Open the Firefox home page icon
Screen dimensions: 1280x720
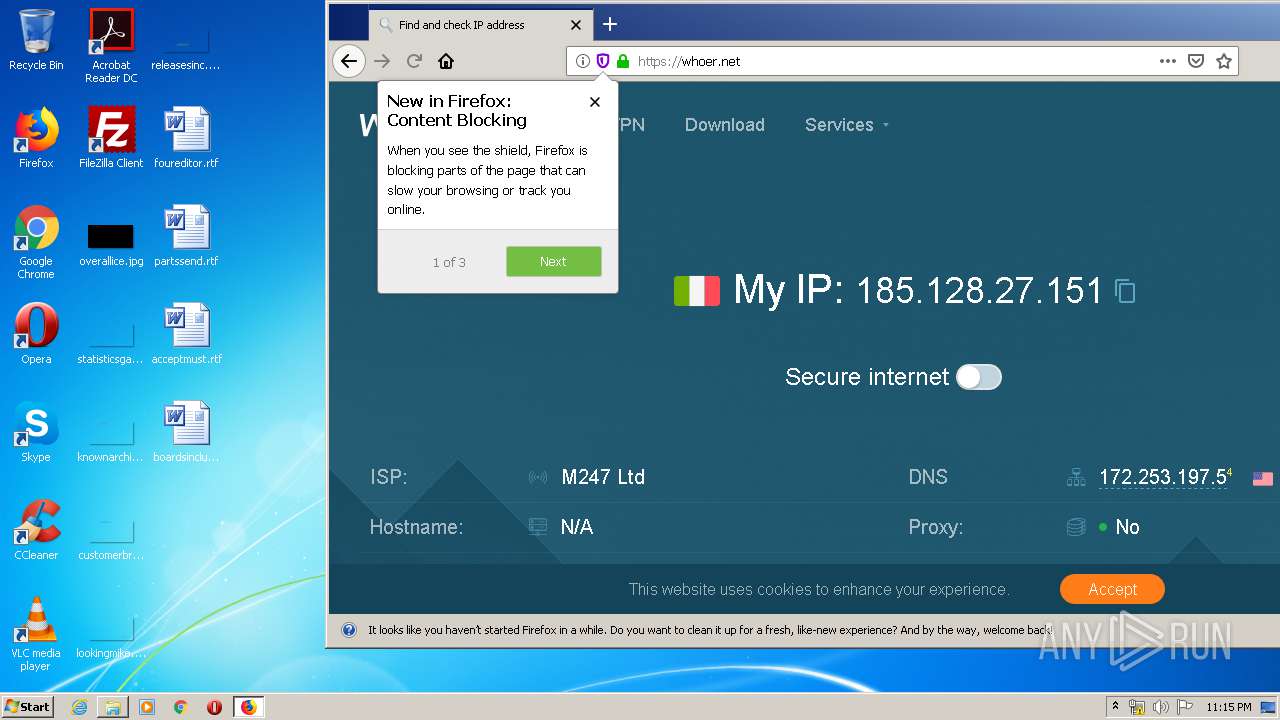[446, 61]
